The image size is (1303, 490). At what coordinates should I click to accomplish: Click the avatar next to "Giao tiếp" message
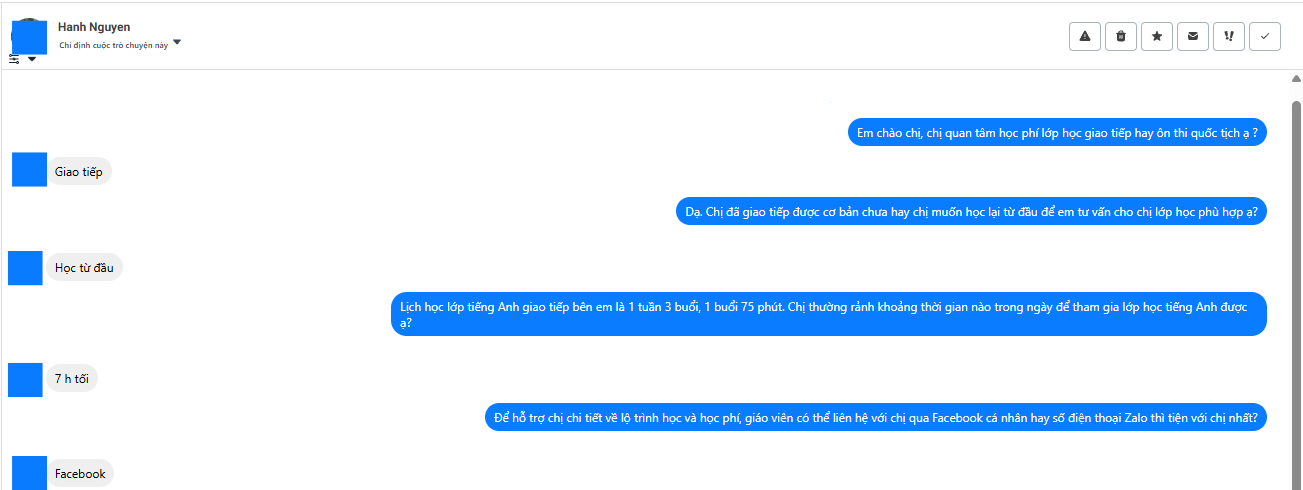pos(29,170)
